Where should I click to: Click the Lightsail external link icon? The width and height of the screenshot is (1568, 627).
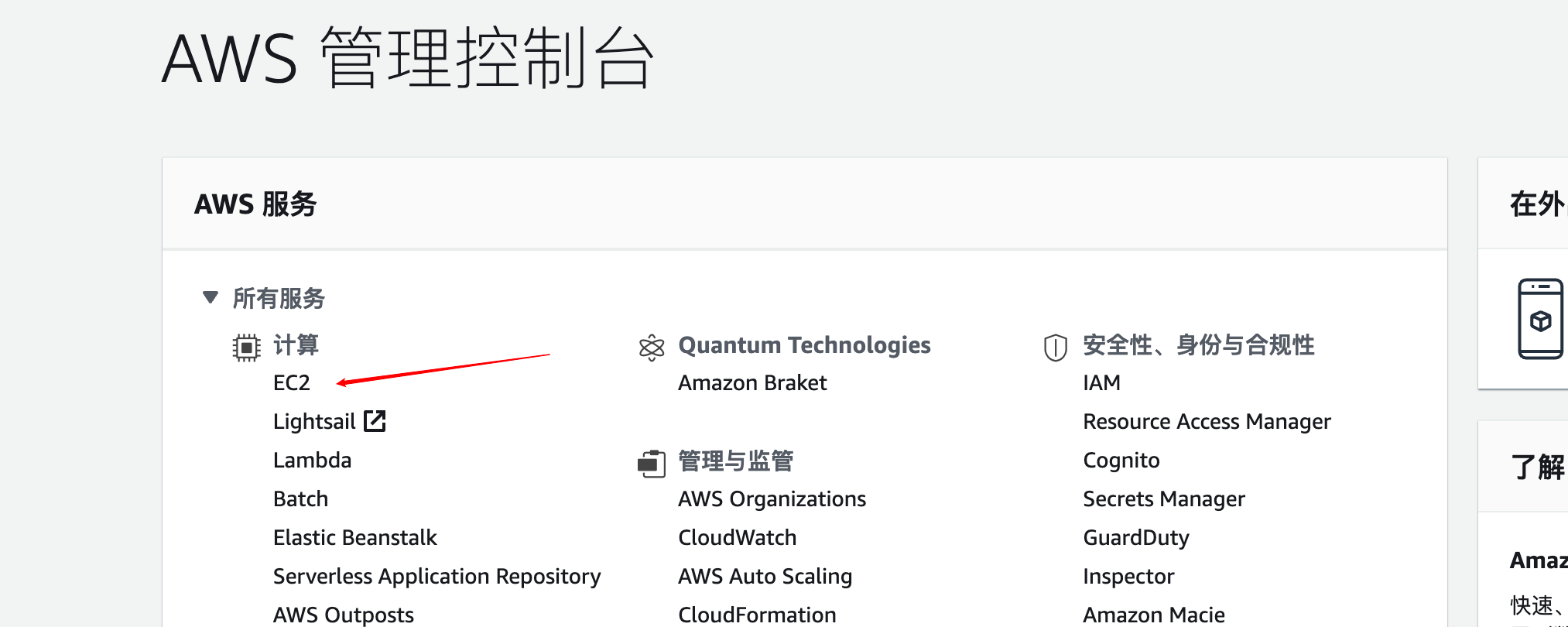click(375, 421)
